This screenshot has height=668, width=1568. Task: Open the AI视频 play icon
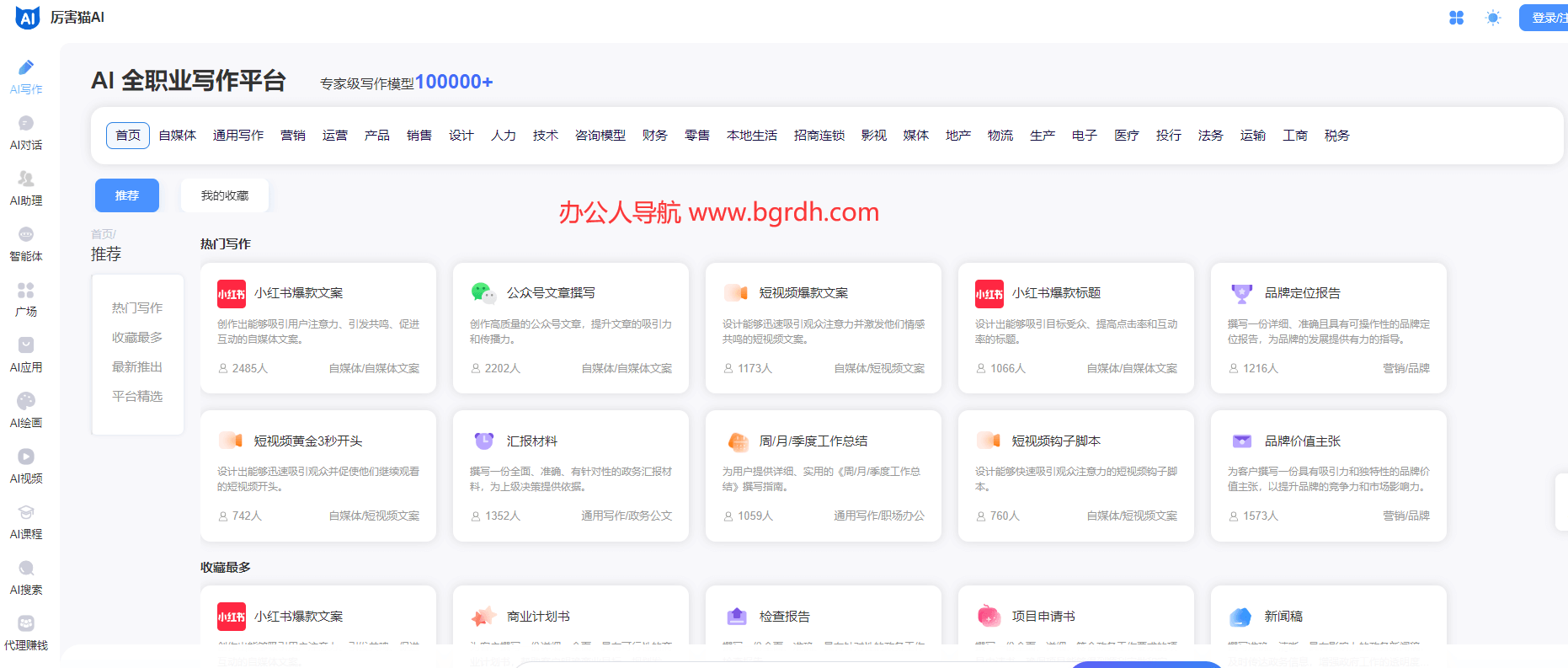click(26, 457)
